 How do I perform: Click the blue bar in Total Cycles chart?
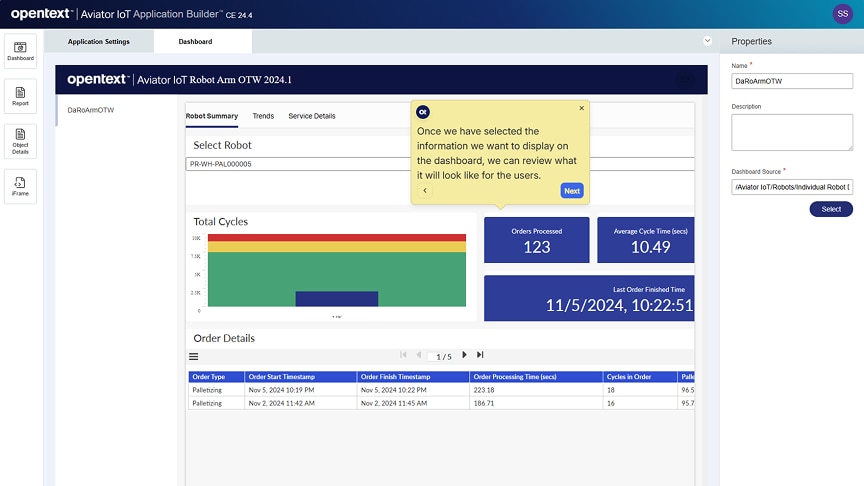pyautogui.click(x=337, y=299)
